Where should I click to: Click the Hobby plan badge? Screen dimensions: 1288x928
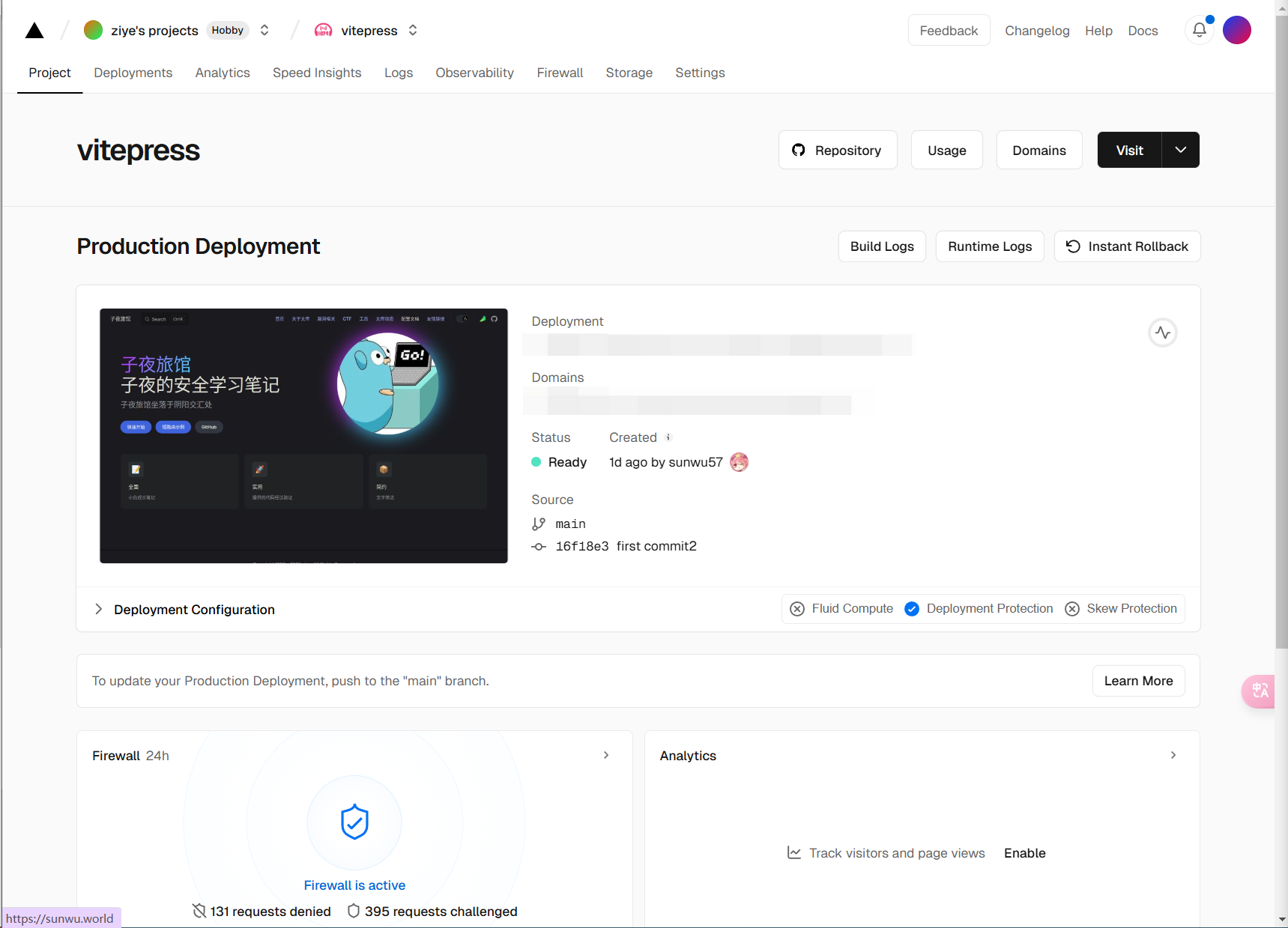[x=227, y=30]
